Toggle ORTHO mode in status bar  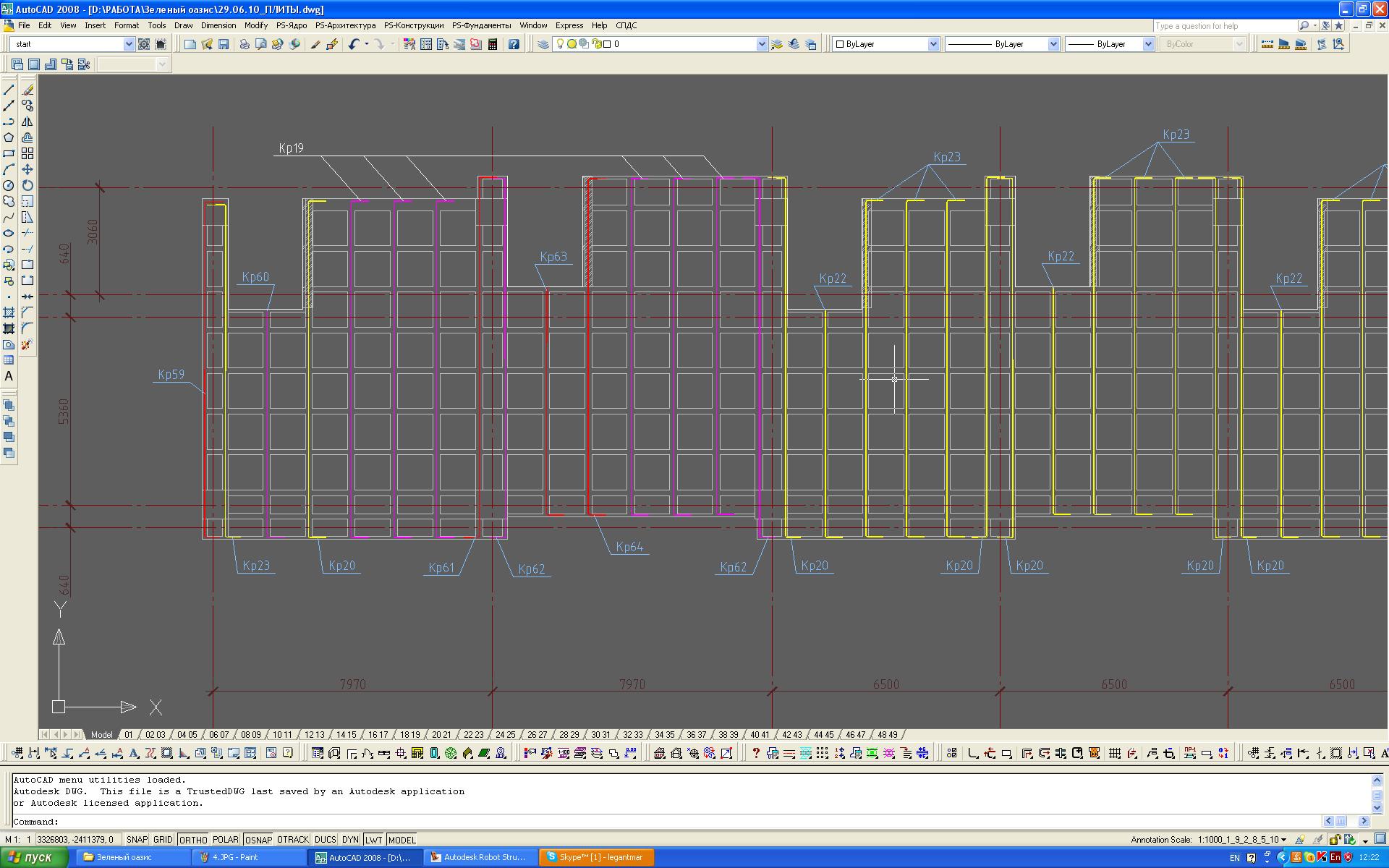(193, 840)
